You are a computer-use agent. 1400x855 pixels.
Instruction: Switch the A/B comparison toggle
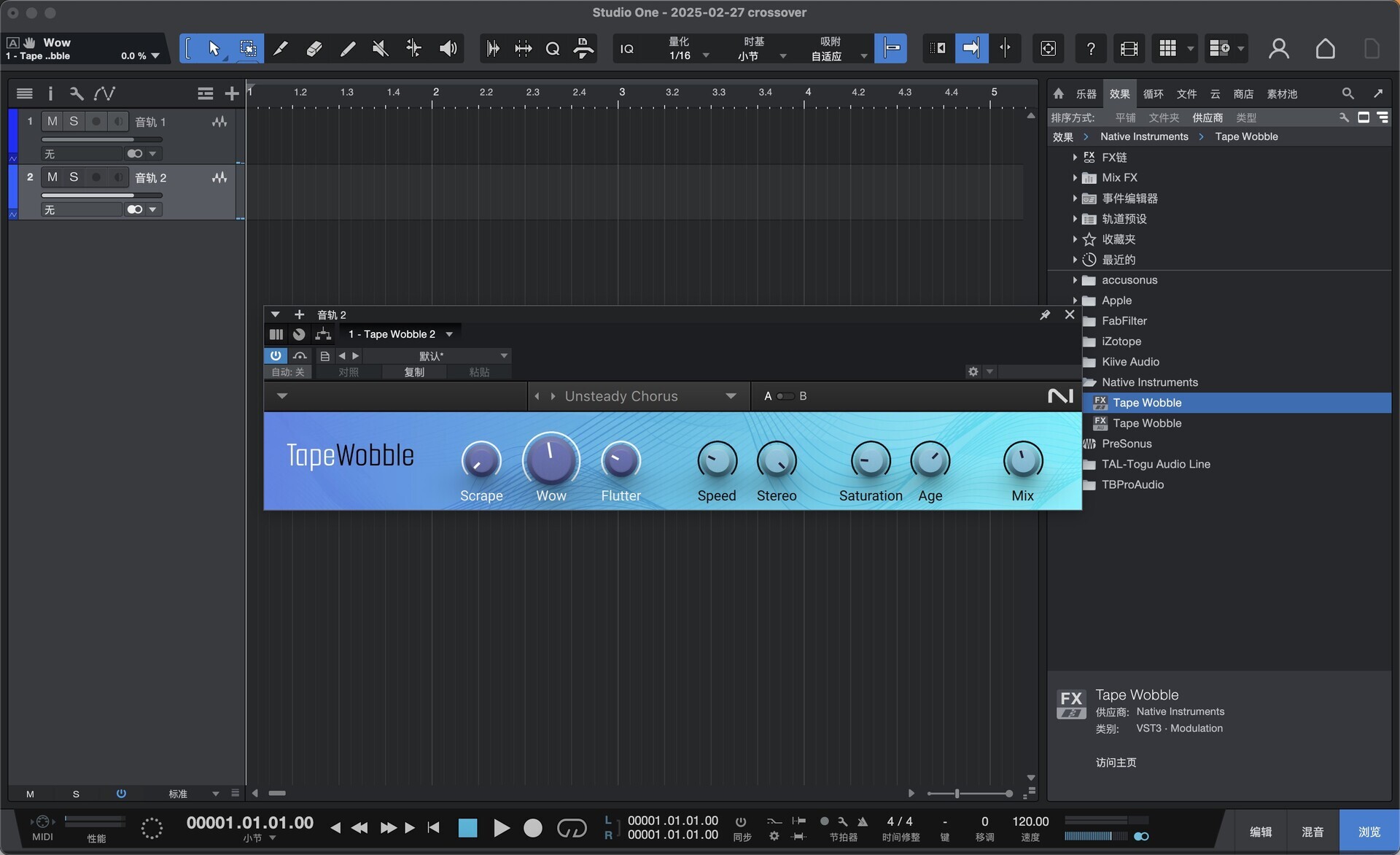[x=785, y=396]
